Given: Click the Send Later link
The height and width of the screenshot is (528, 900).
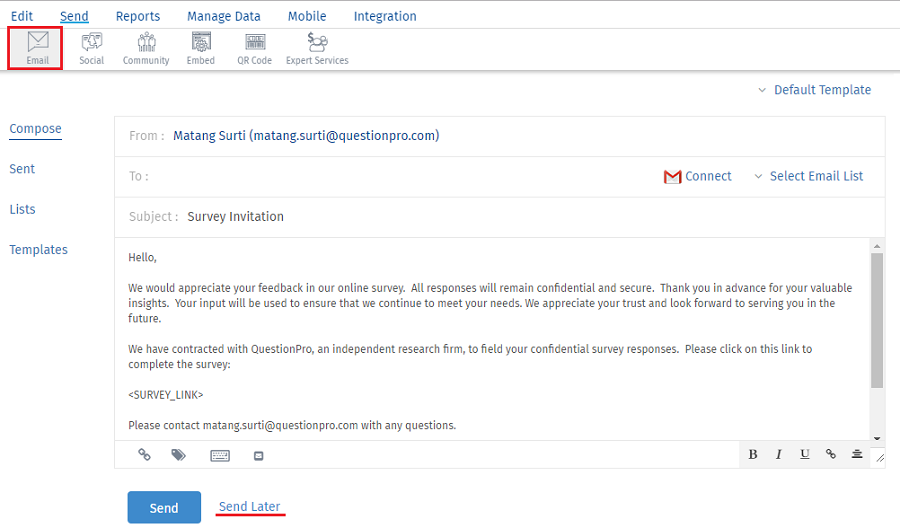Looking at the screenshot, I should coord(250,507).
